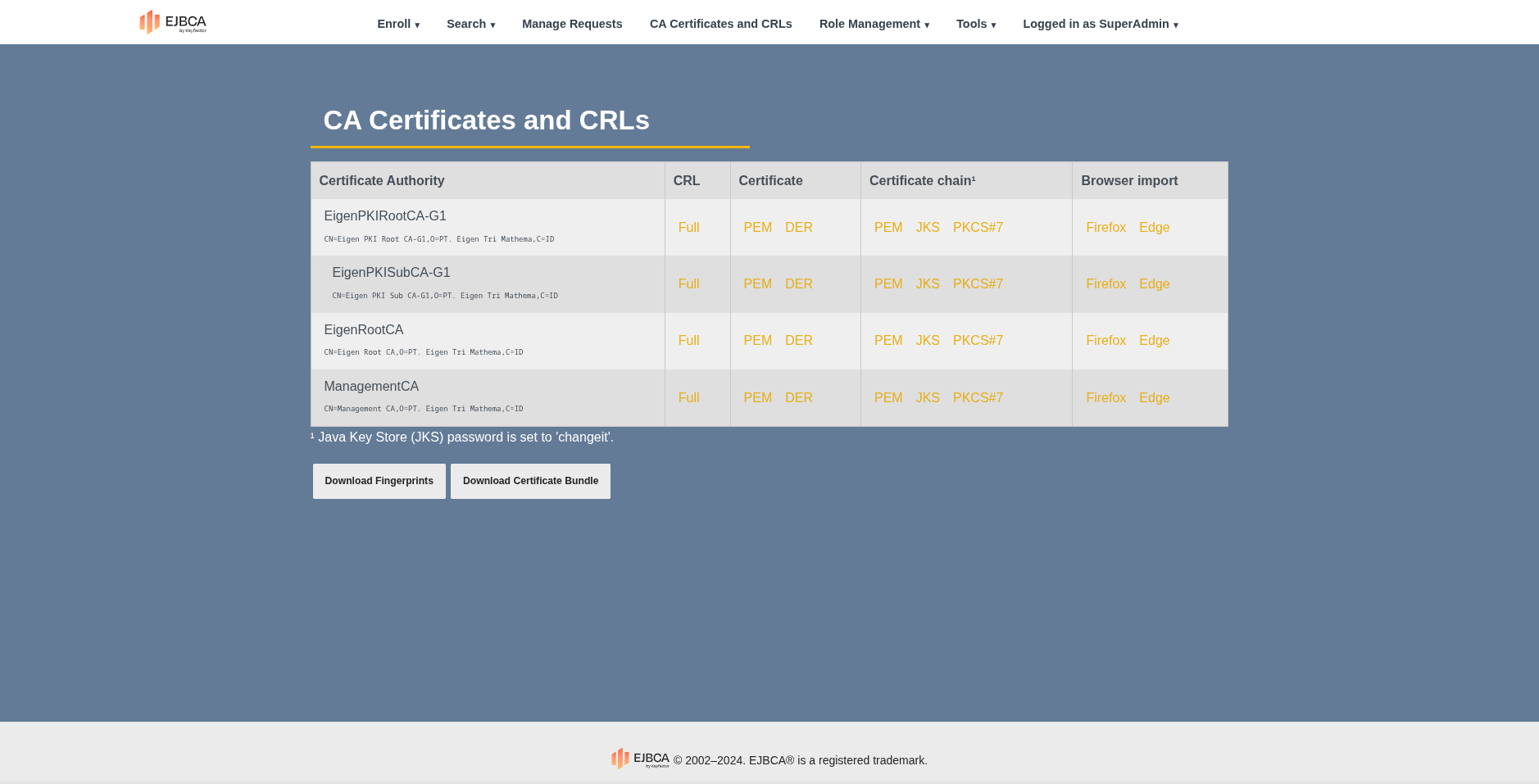Download Full CRL for EigenPKISubCA-G1
The width and height of the screenshot is (1539, 784).
tap(688, 284)
